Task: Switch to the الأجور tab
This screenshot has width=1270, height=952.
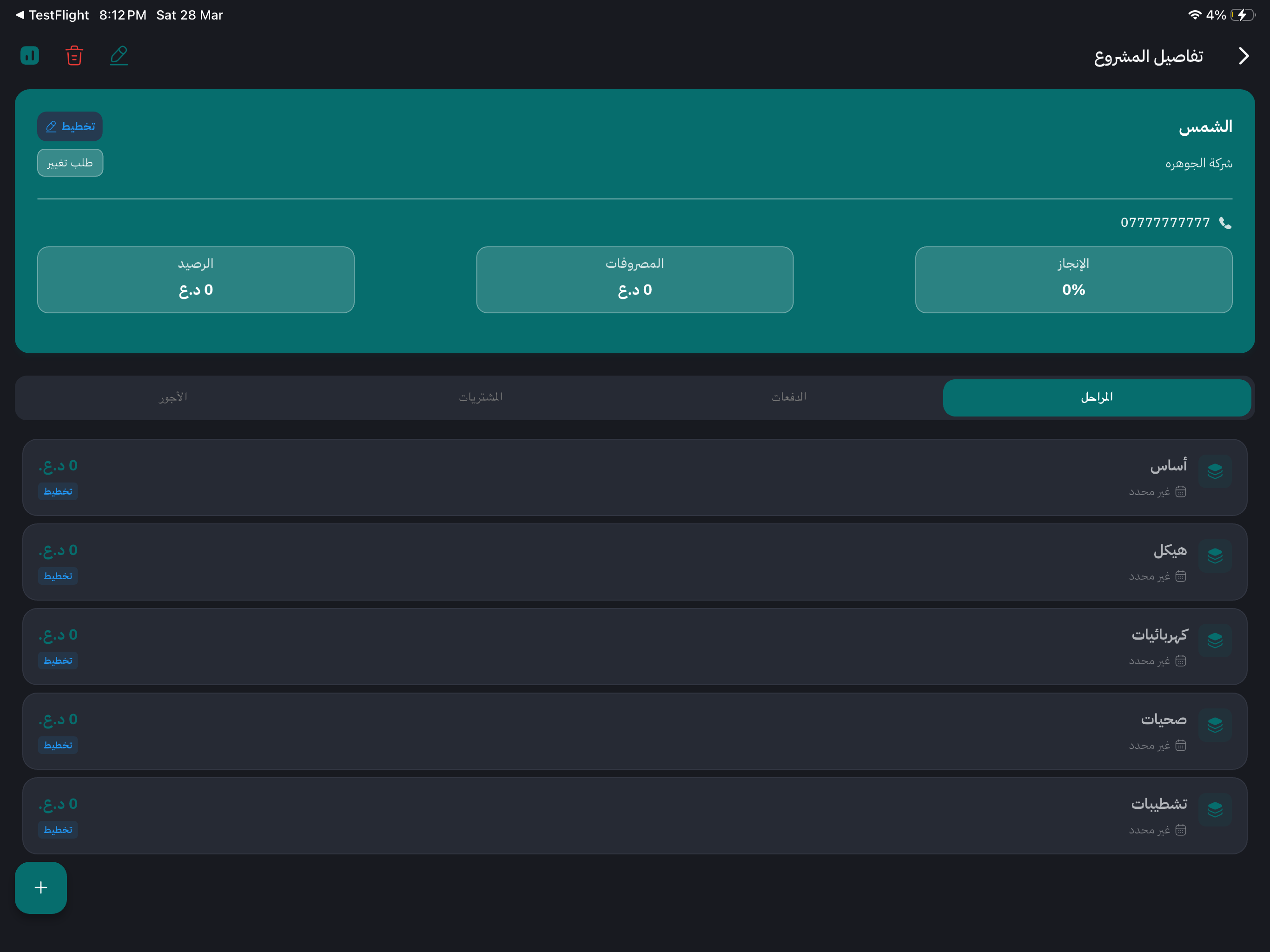Action: (x=173, y=397)
